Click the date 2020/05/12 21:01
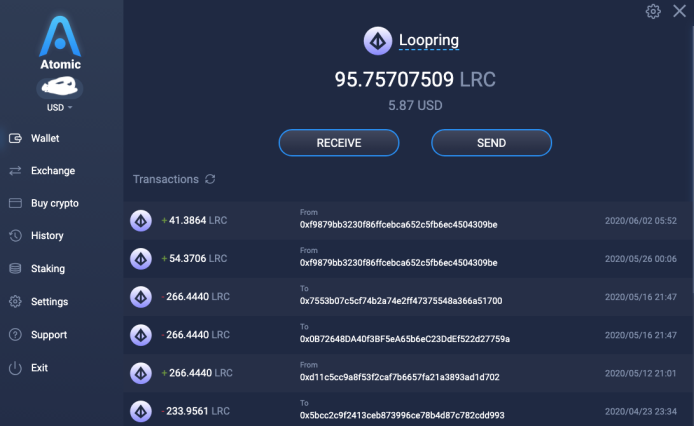The height and width of the screenshot is (426, 694). [x=640, y=373]
